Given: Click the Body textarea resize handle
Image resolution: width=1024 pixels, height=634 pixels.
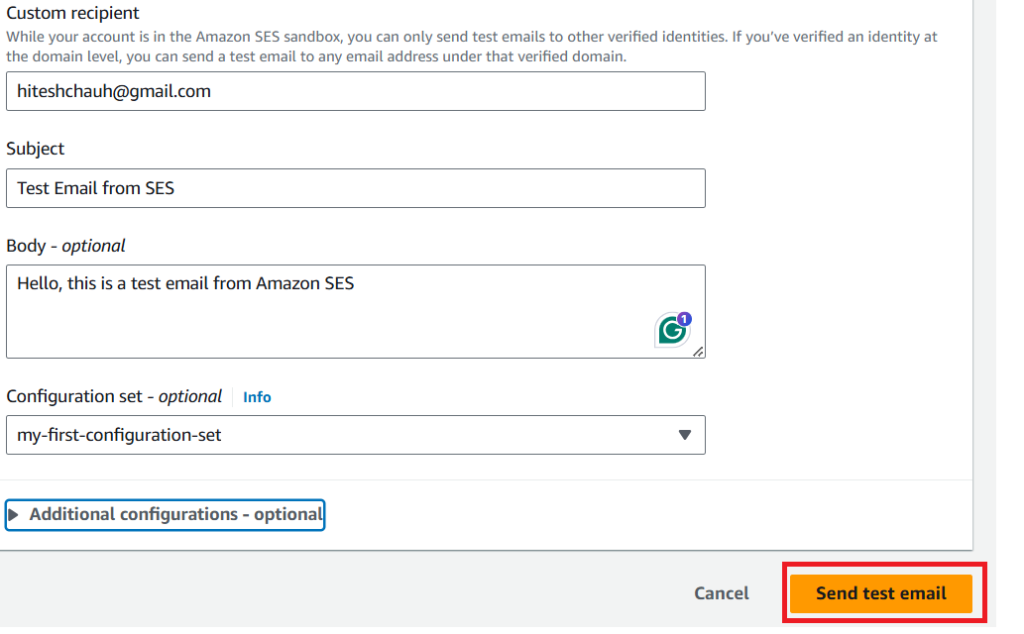Looking at the screenshot, I should tap(698, 351).
